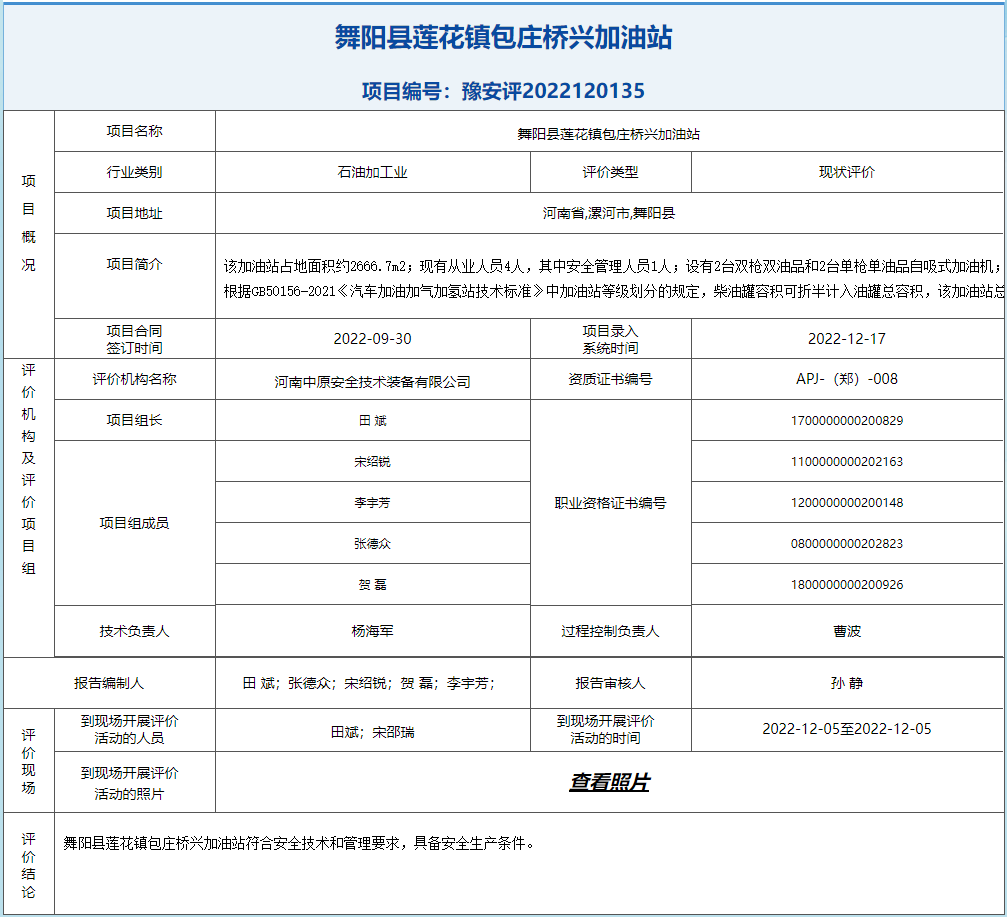The height and width of the screenshot is (917, 1007).
Task: Select the conclusion text about 符合安全技术和管理要求
Action: pos(299,843)
